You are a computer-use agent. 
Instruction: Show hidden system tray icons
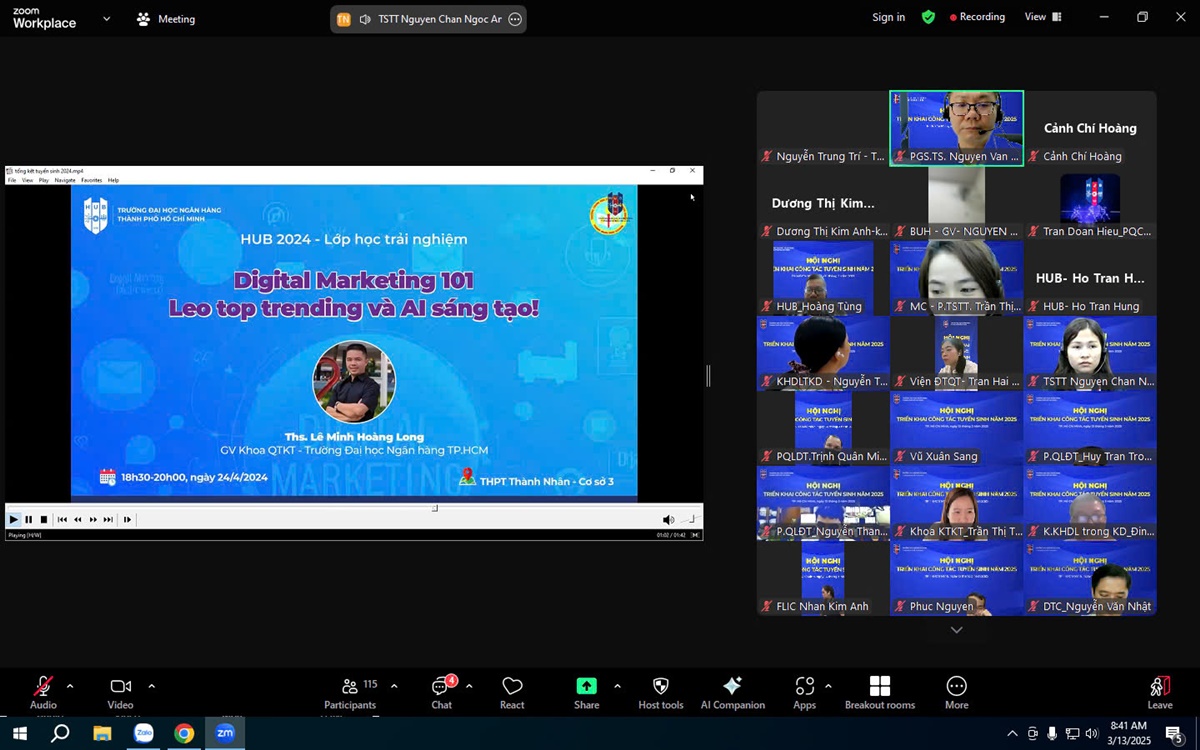(x=1012, y=733)
